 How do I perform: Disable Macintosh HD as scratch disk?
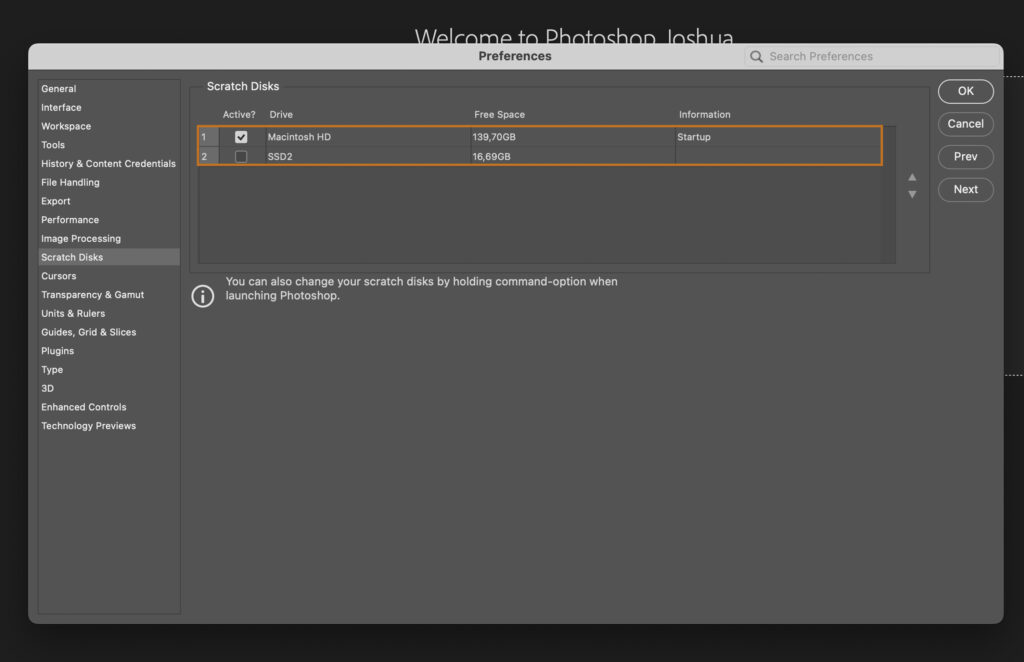coord(241,136)
